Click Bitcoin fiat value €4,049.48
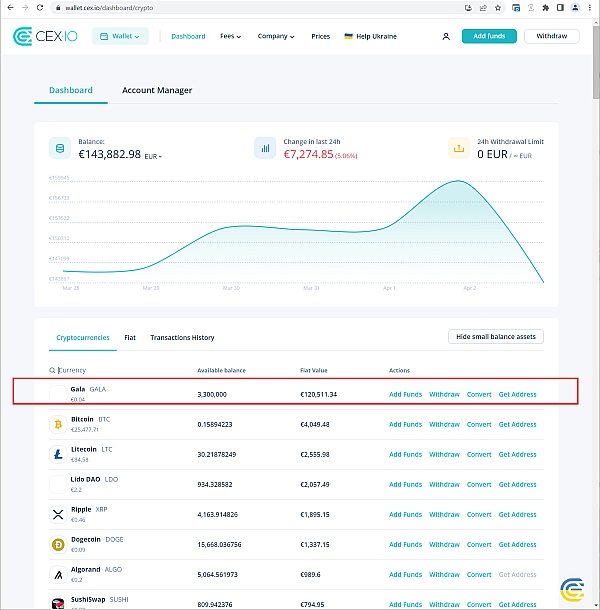This screenshot has height=610, width=600. pos(315,424)
